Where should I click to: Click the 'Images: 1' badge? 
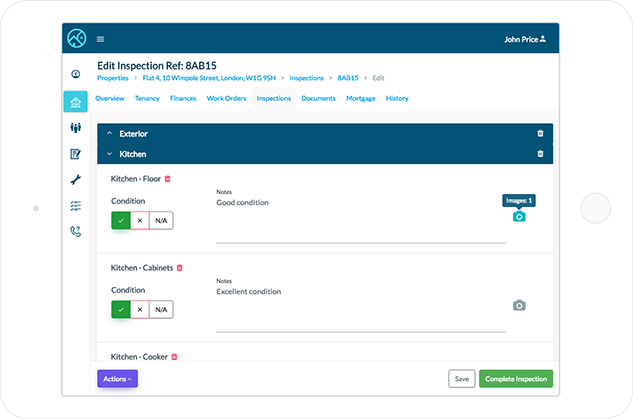pyautogui.click(x=519, y=201)
